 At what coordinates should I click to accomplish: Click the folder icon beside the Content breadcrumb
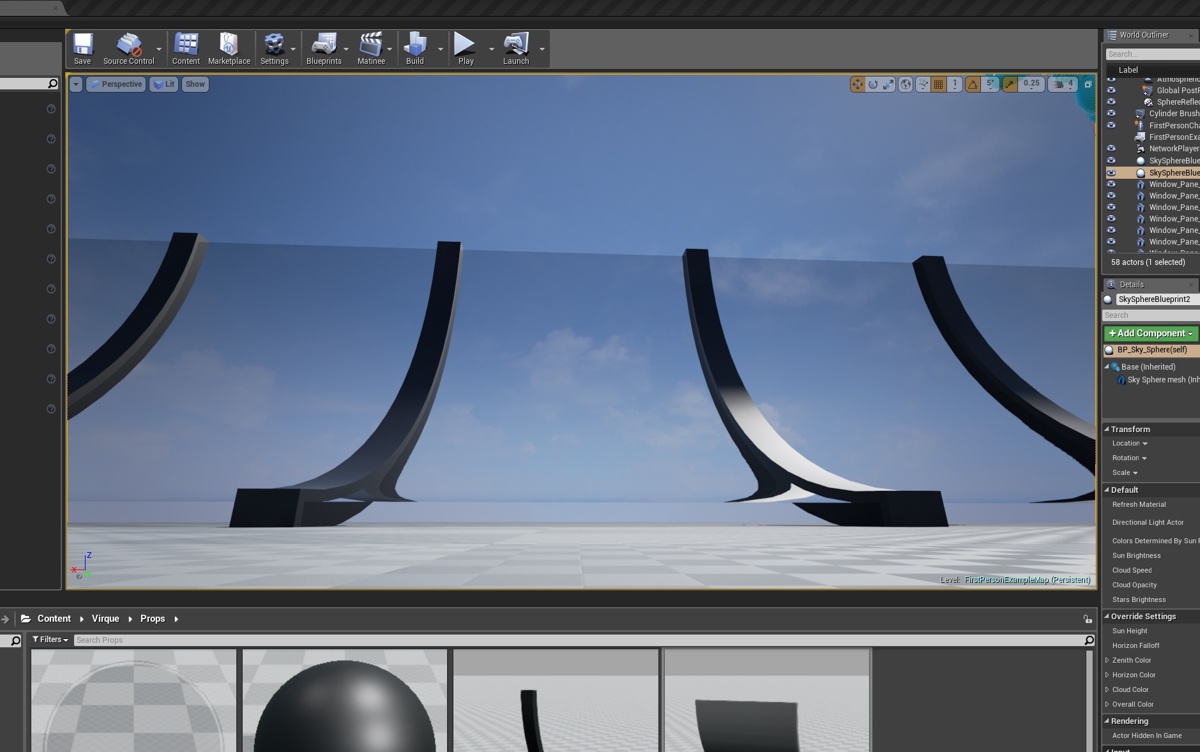27,619
